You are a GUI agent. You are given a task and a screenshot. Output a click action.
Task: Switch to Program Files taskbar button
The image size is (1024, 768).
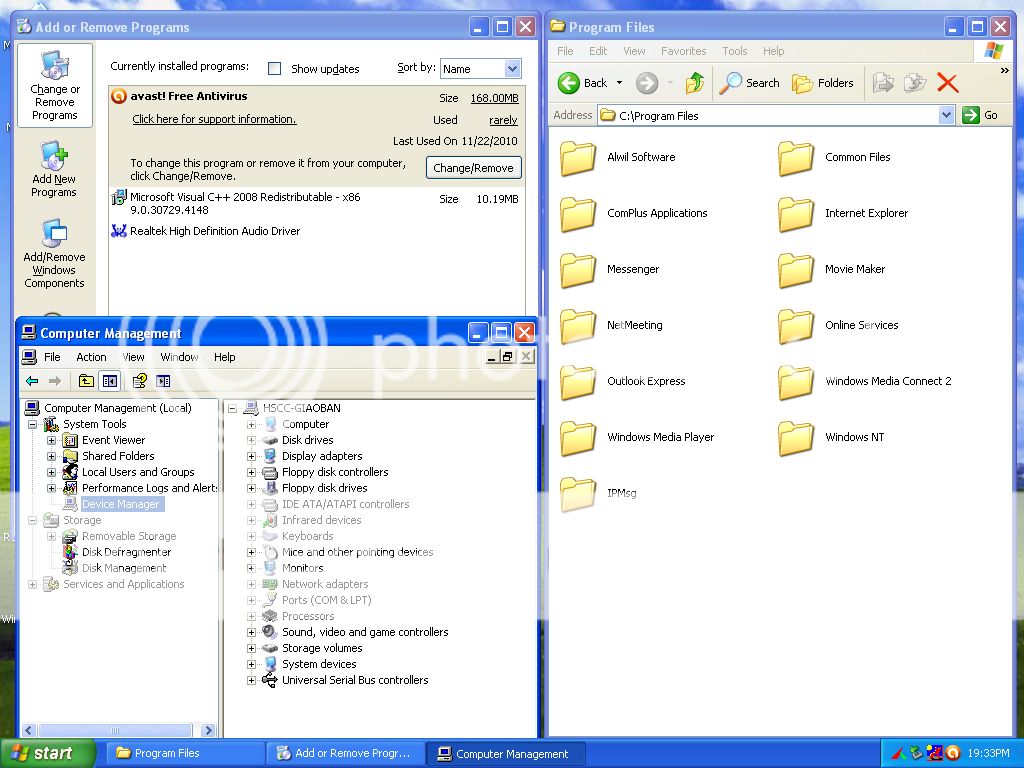(x=184, y=754)
